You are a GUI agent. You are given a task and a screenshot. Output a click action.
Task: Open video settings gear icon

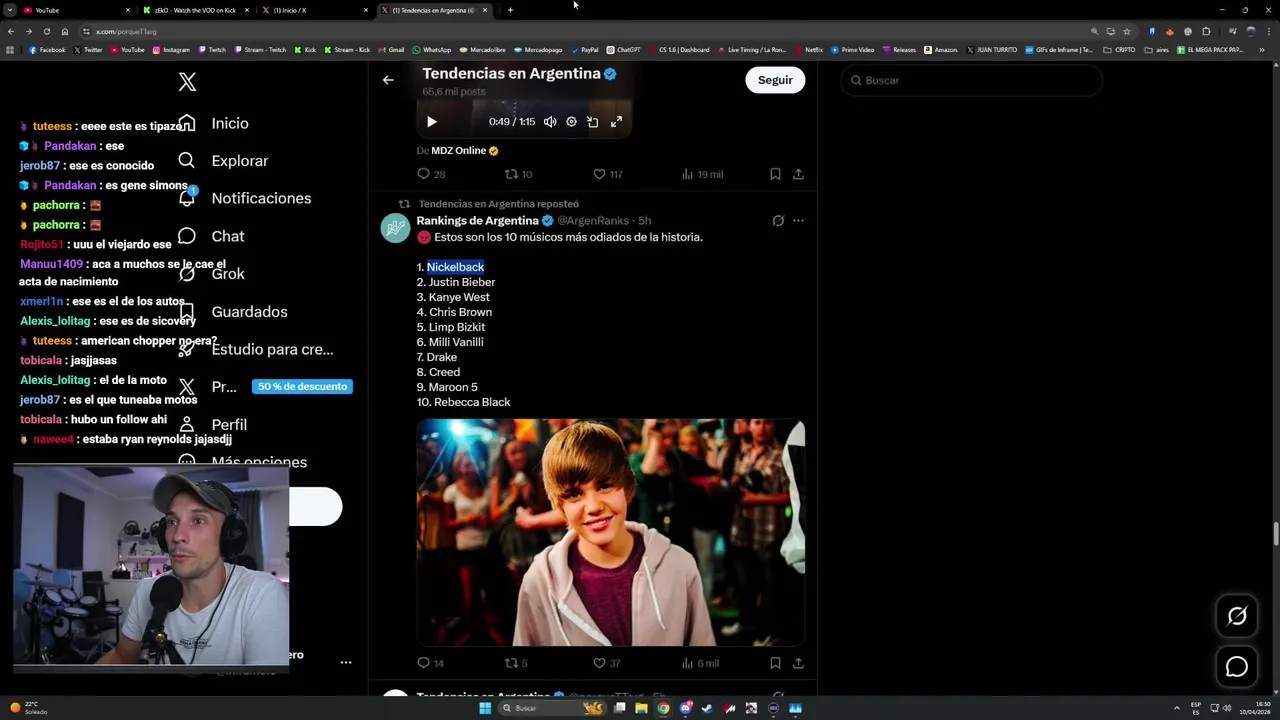(x=571, y=122)
